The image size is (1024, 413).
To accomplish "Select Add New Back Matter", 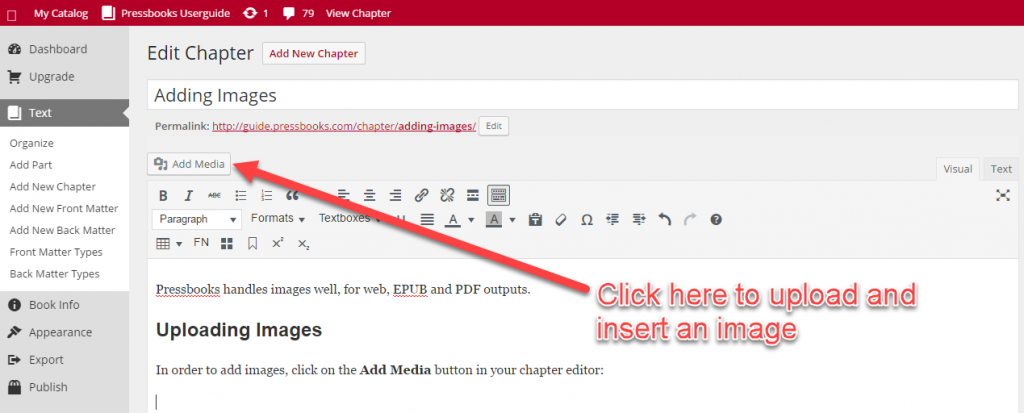I will coord(63,230).
